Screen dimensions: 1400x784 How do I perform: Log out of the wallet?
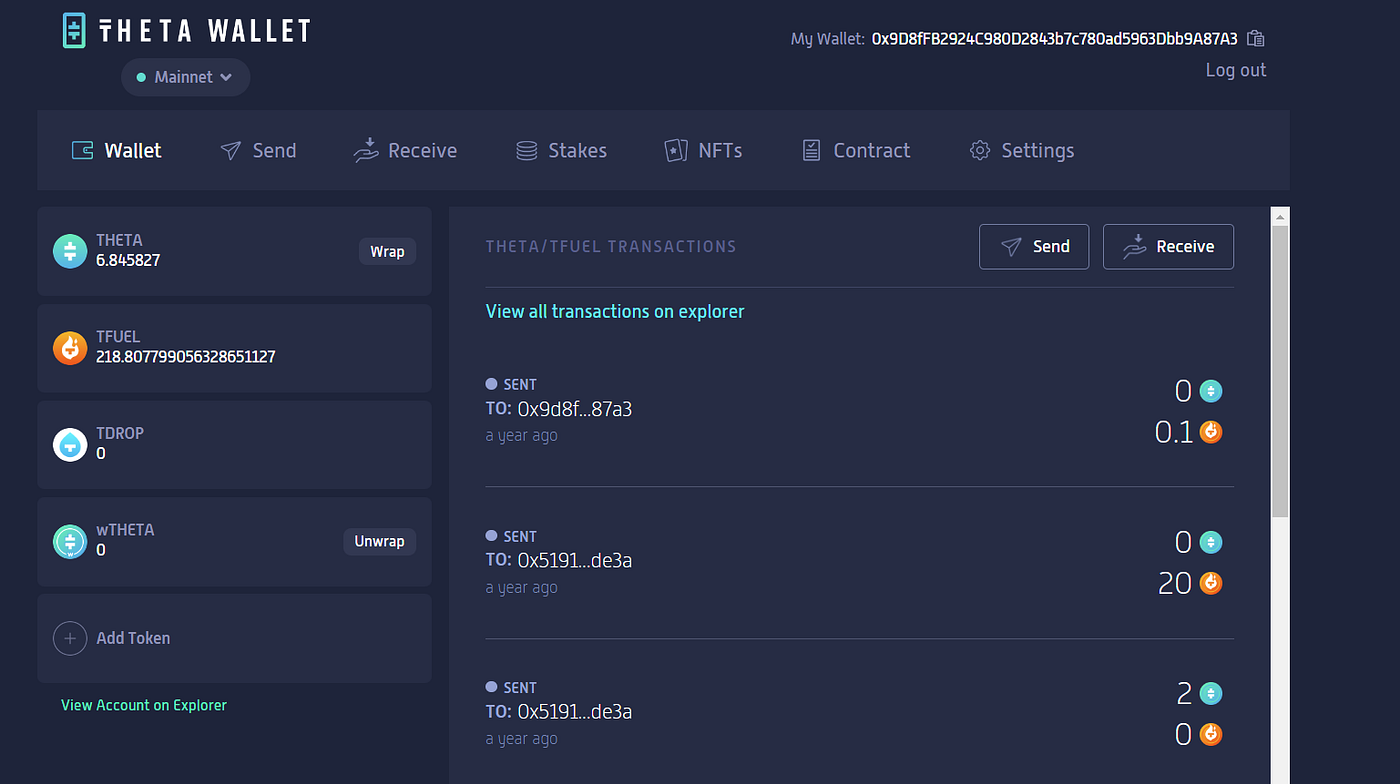click(1236, 70)
